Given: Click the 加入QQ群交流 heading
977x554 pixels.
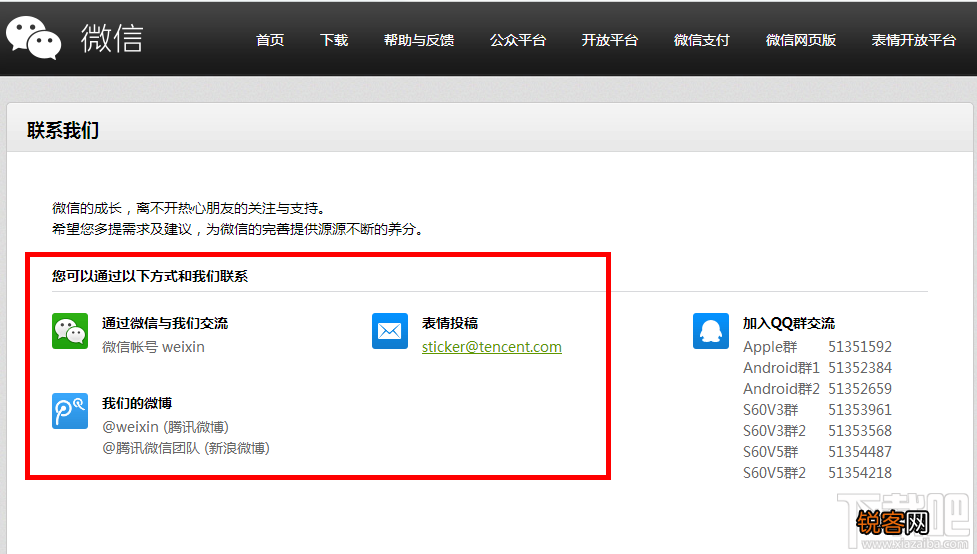Looking at the screenshot, I should pyautogui.click(x=789, y=323).
